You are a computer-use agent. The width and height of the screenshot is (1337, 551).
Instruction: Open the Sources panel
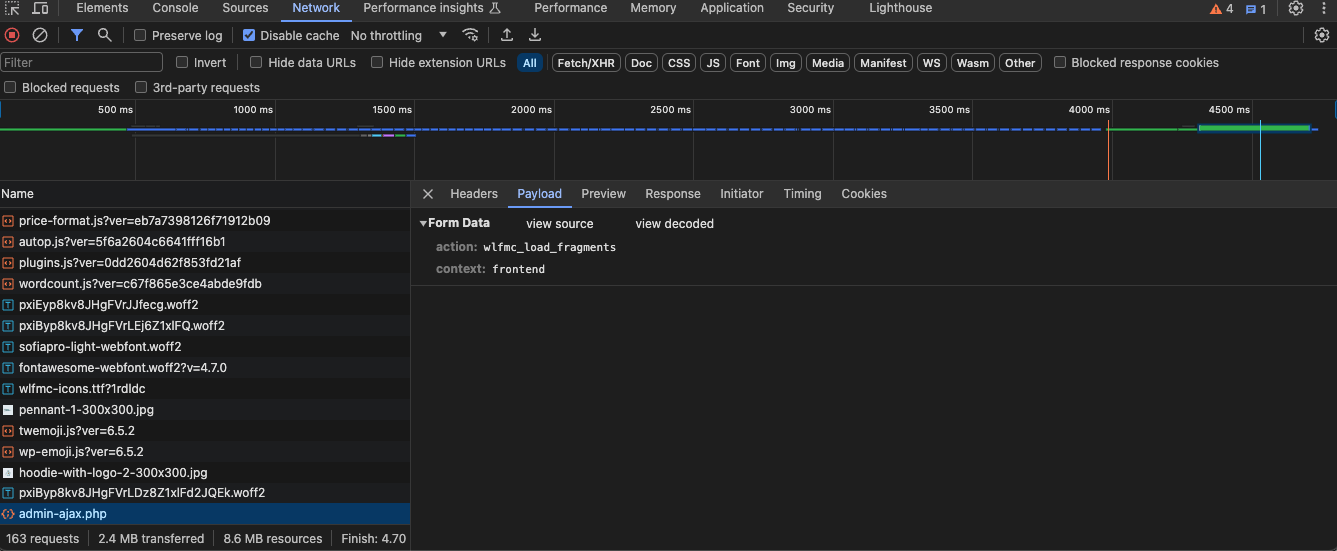[x=245, y=8]
